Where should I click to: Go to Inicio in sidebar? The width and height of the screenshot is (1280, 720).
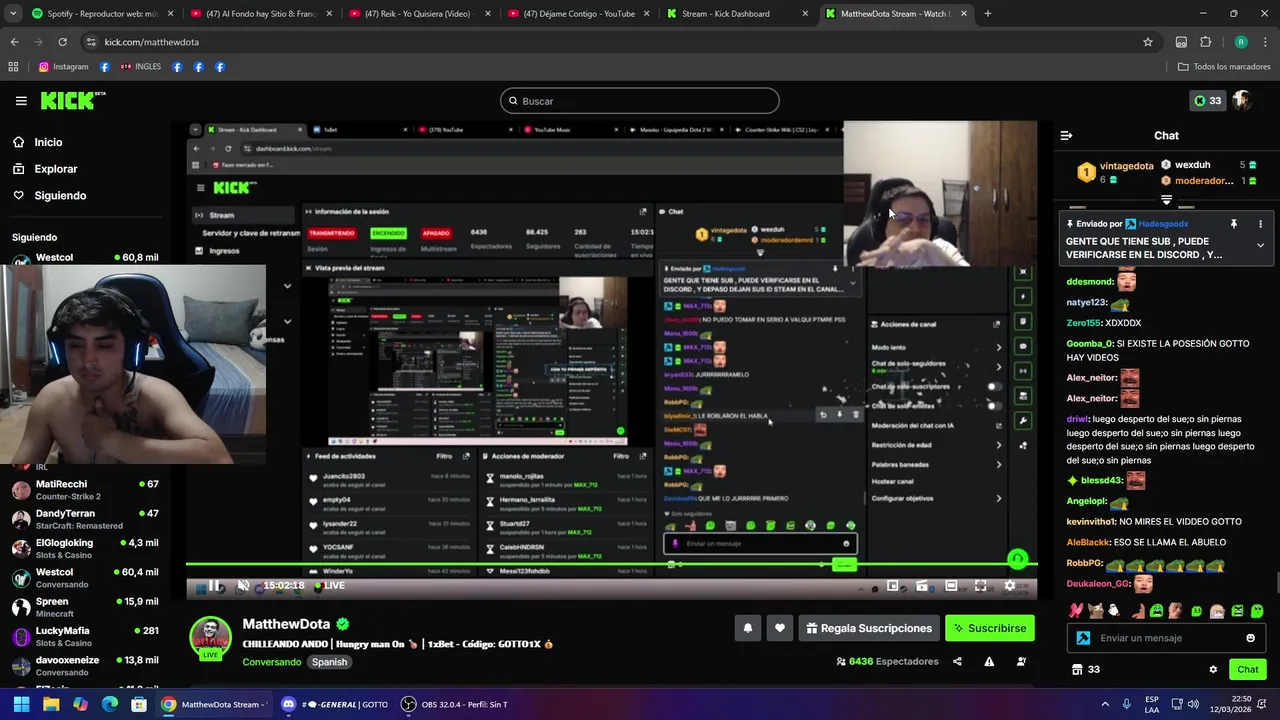tap(48, 142)
